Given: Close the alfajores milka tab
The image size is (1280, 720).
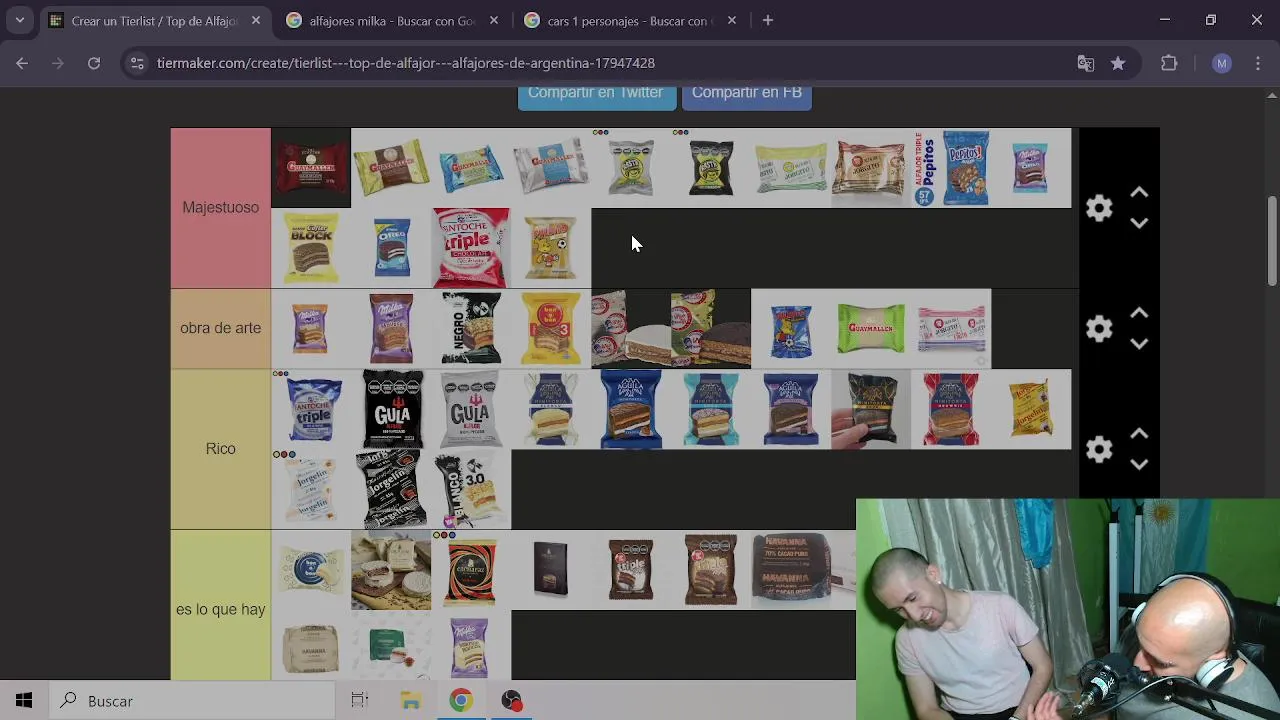Looking at the screenshot, I should pyautogui.click(x=494, y=20).
